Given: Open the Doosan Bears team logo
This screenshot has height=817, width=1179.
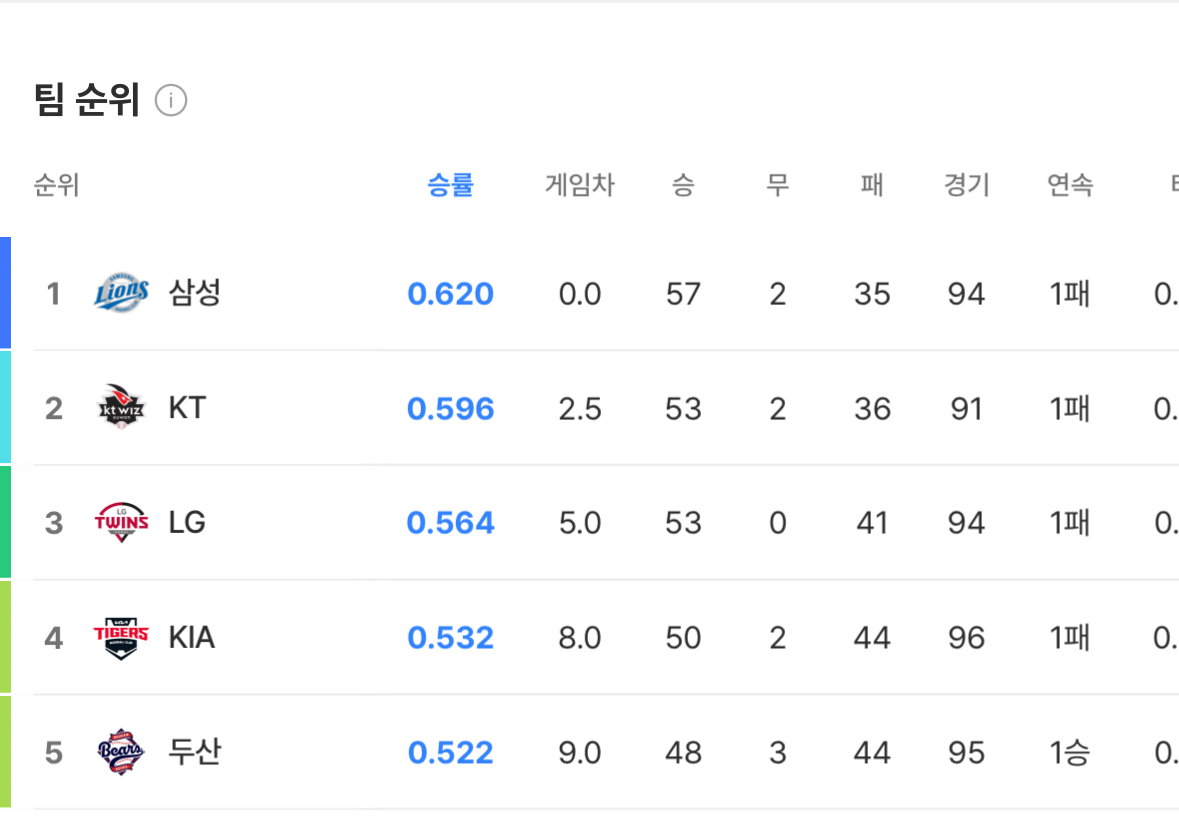Looking at the screenshot, I should (x=121, y=752).
